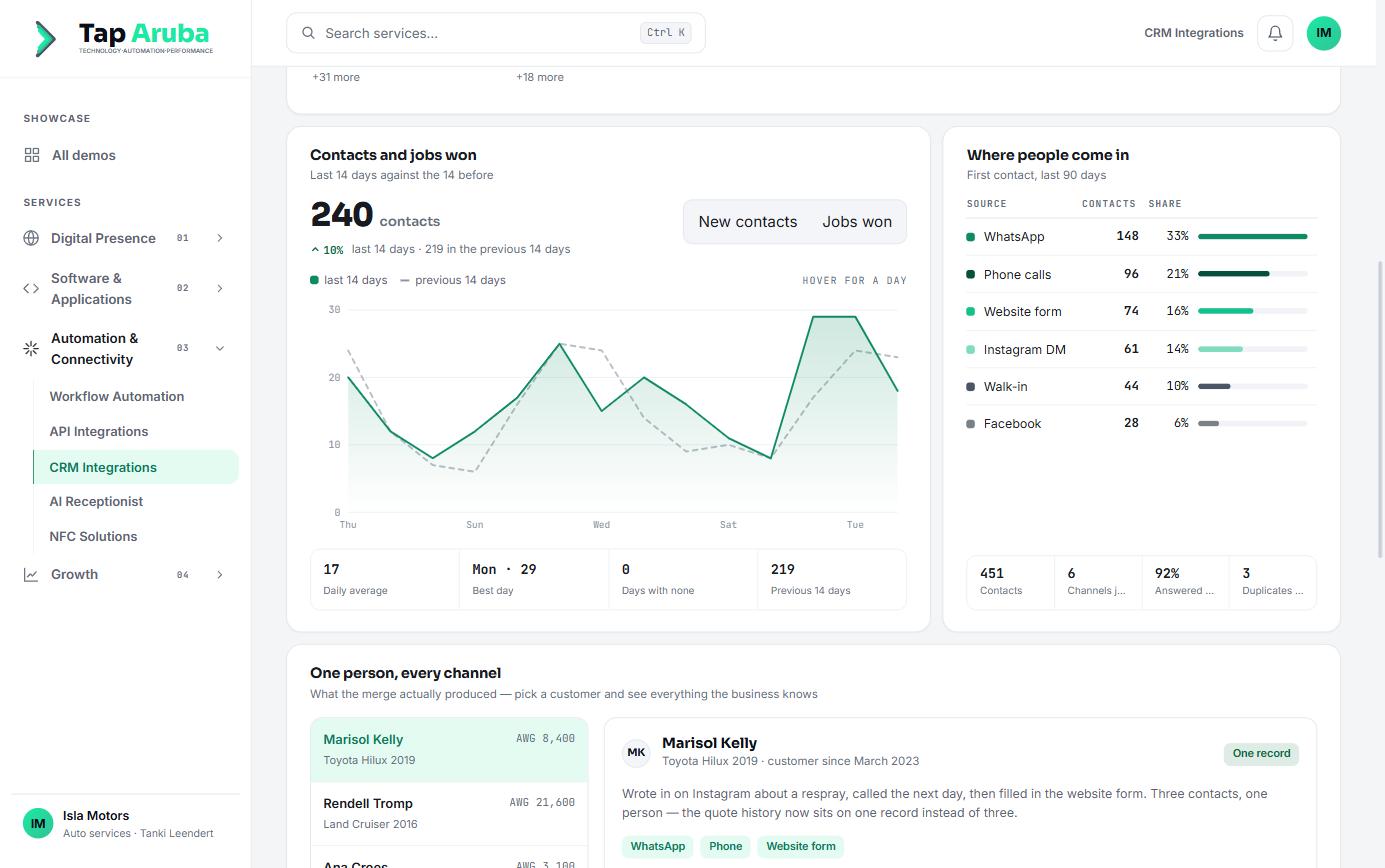Screen dimensions: 1385x868
Task: Click the 451 Contacts summary card
Action: [1011, 582]
